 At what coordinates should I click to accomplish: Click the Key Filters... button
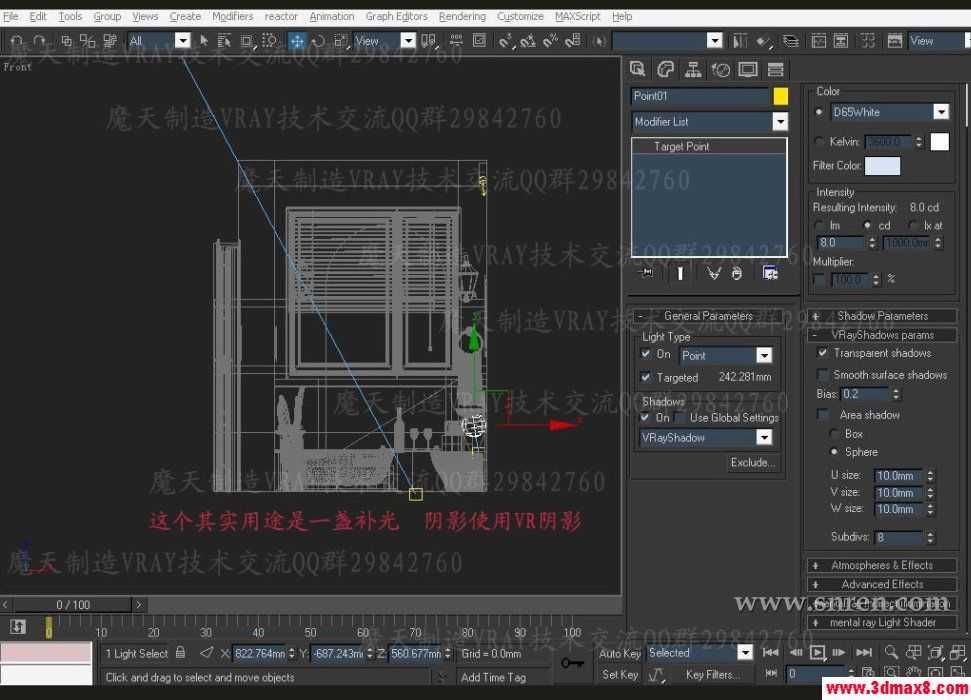712,675
